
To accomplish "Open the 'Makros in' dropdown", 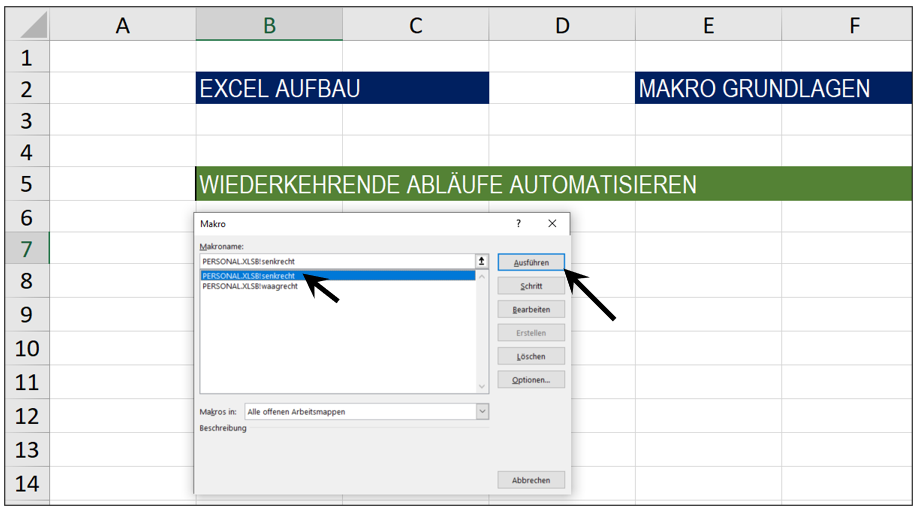I will [482, 411].
